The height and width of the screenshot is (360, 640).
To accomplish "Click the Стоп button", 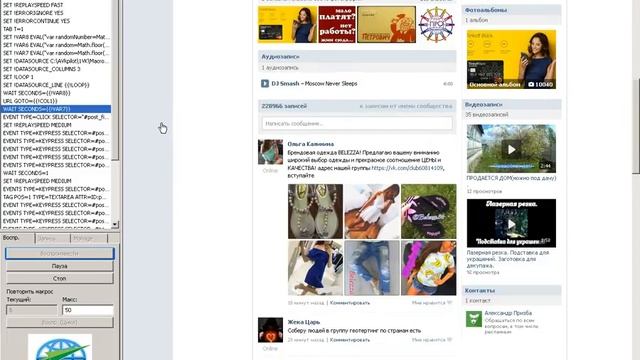I will coord(60,278).
